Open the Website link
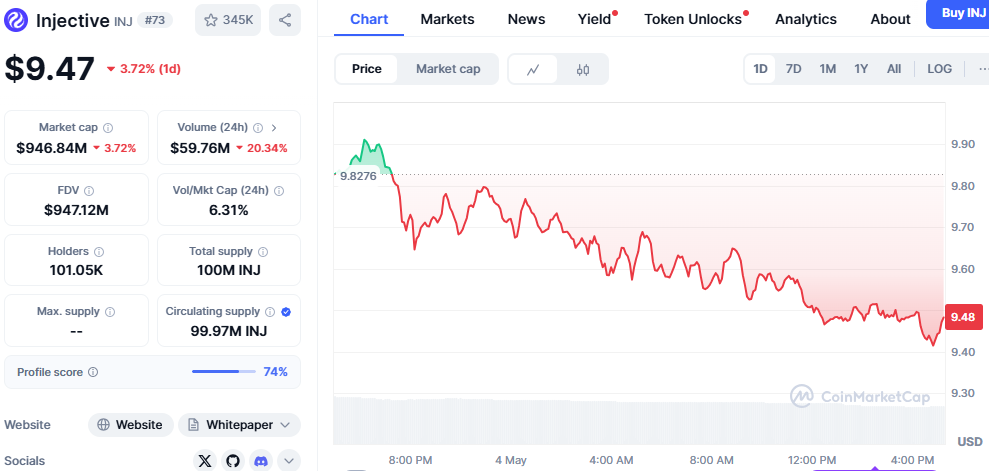 click(x=130, y=425)
